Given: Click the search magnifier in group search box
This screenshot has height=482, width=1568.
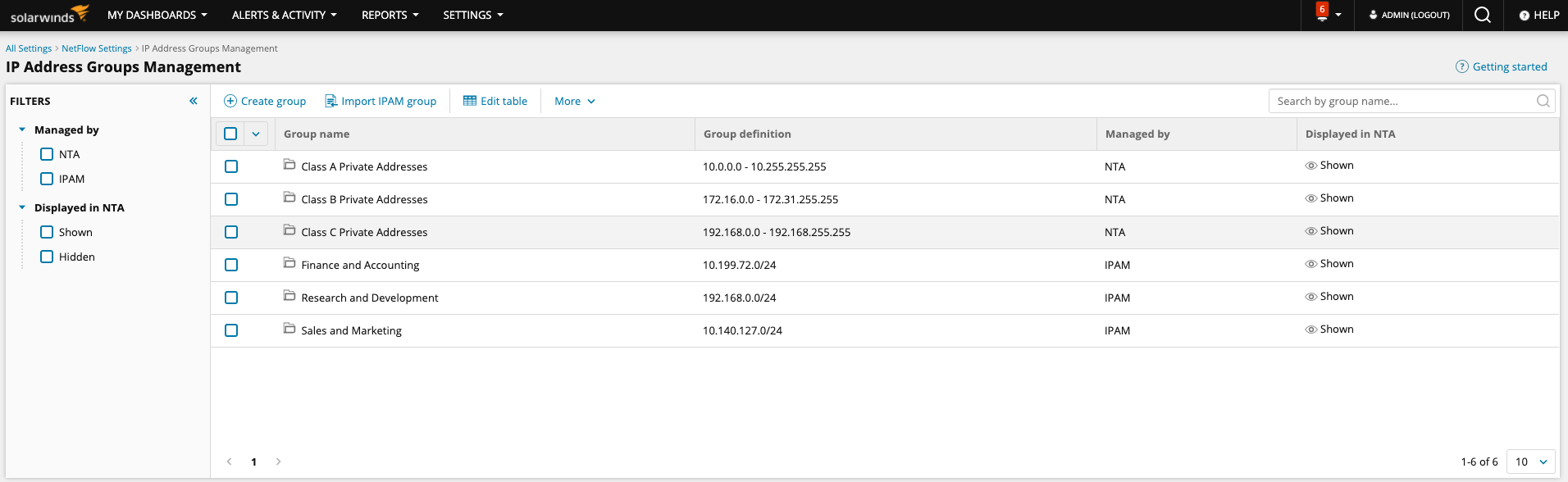Looking at the screenshot, I should click(x=1543, y=101).
